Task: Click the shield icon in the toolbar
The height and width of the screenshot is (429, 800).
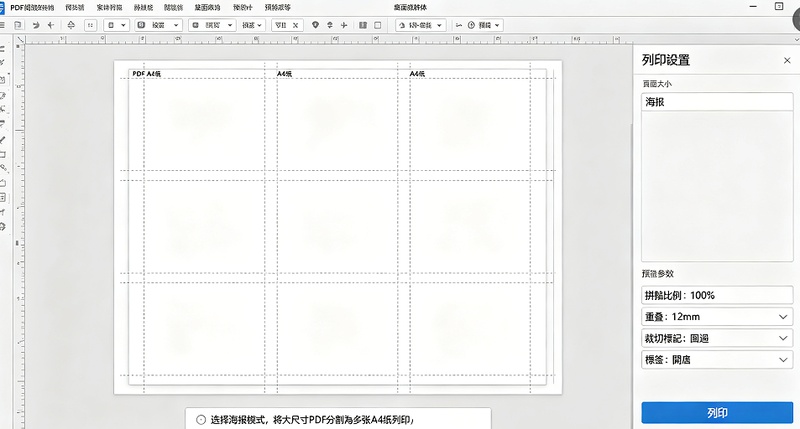Action: coord(315,25)
